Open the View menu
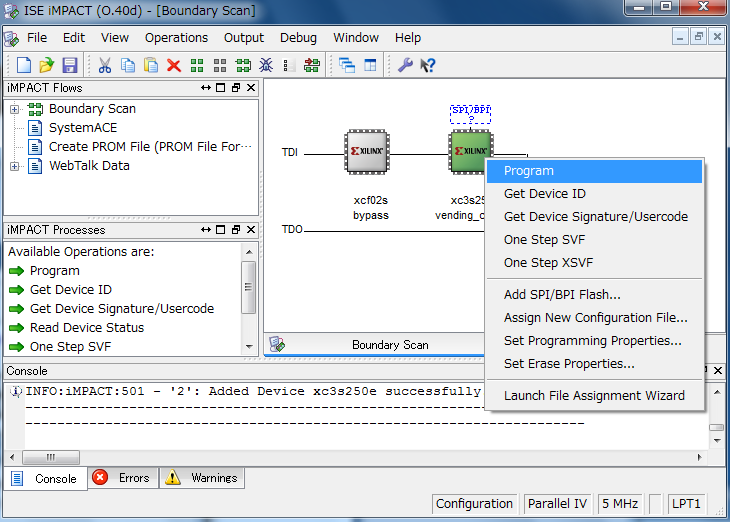The height and width of the screenshot is (522, 730). (115, 38)
